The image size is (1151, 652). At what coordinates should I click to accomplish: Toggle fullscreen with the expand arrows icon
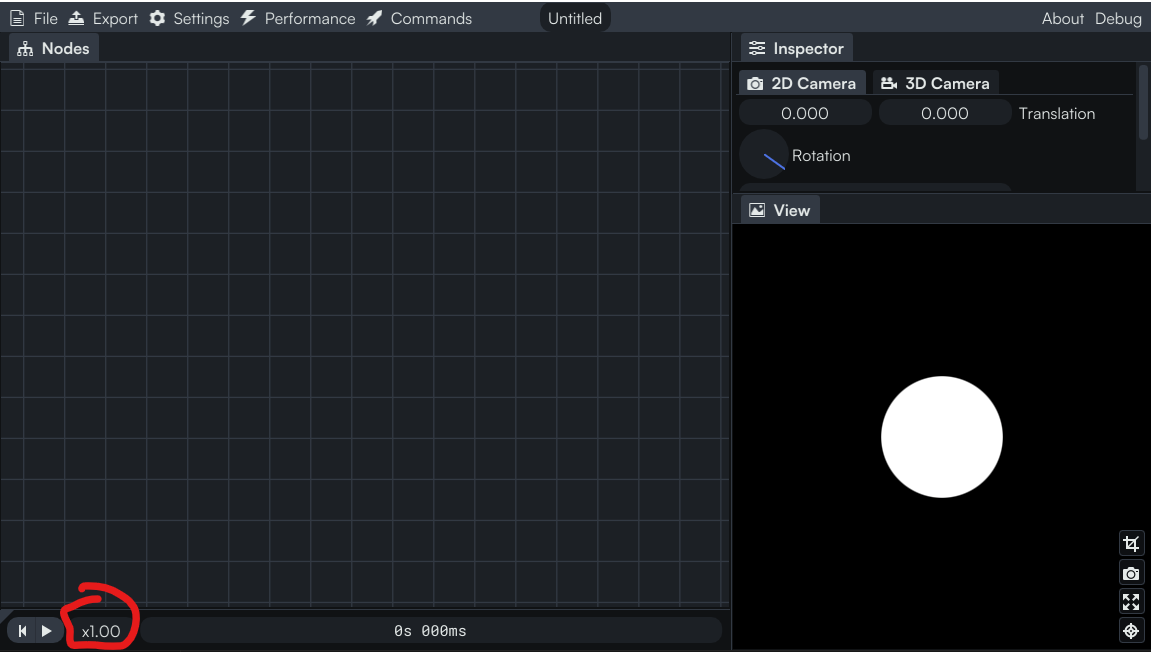[1131, 602]
